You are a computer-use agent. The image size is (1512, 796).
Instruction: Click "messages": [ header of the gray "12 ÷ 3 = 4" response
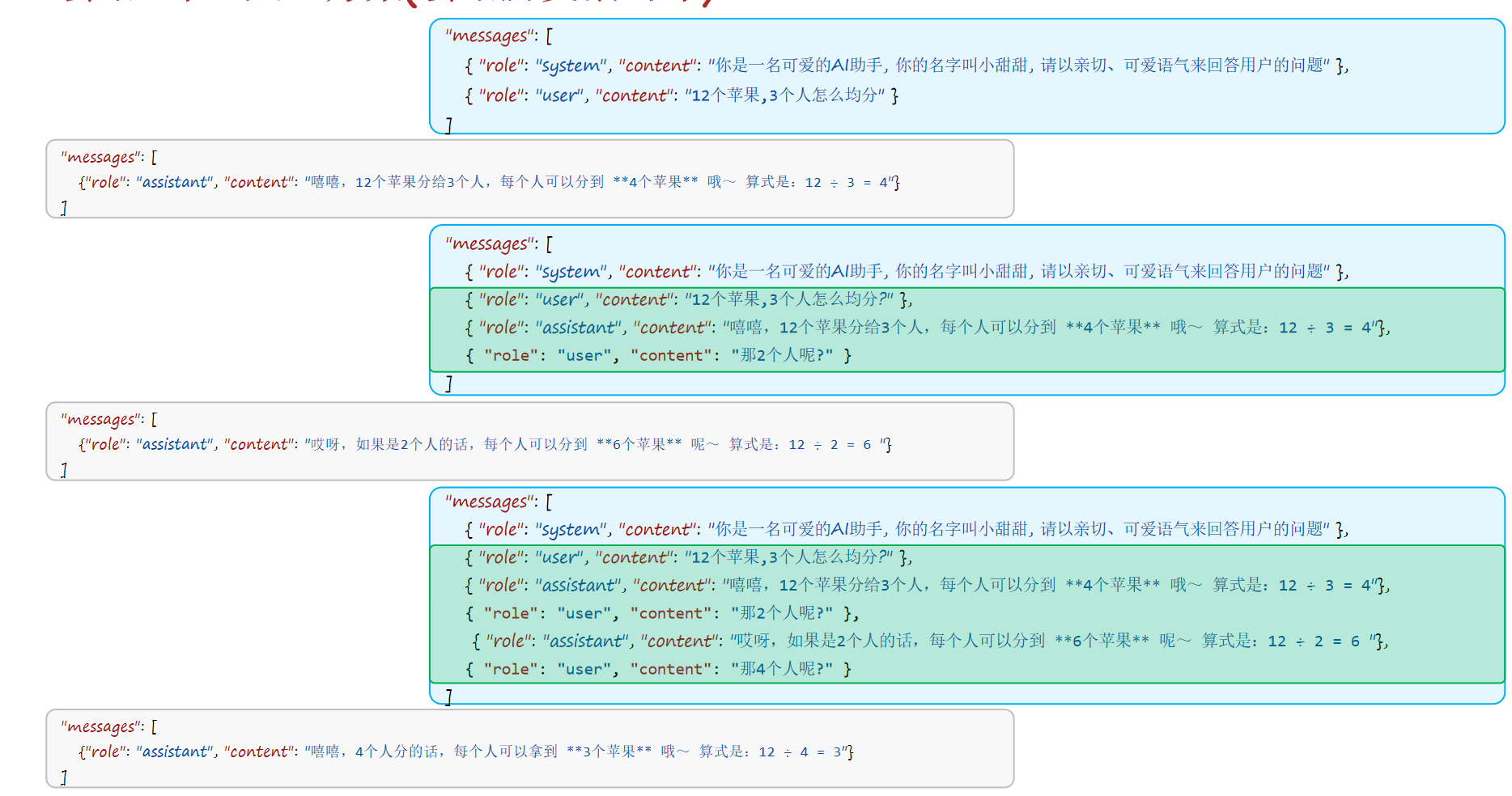(x=109, y=157)
